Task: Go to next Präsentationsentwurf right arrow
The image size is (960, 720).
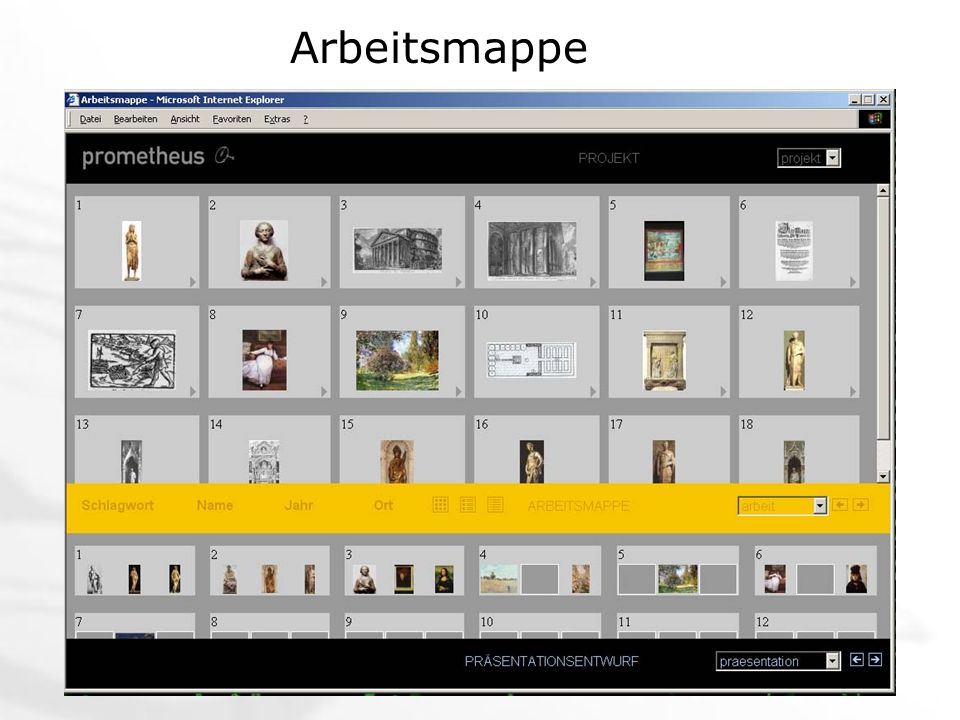Action: (876, 659)
